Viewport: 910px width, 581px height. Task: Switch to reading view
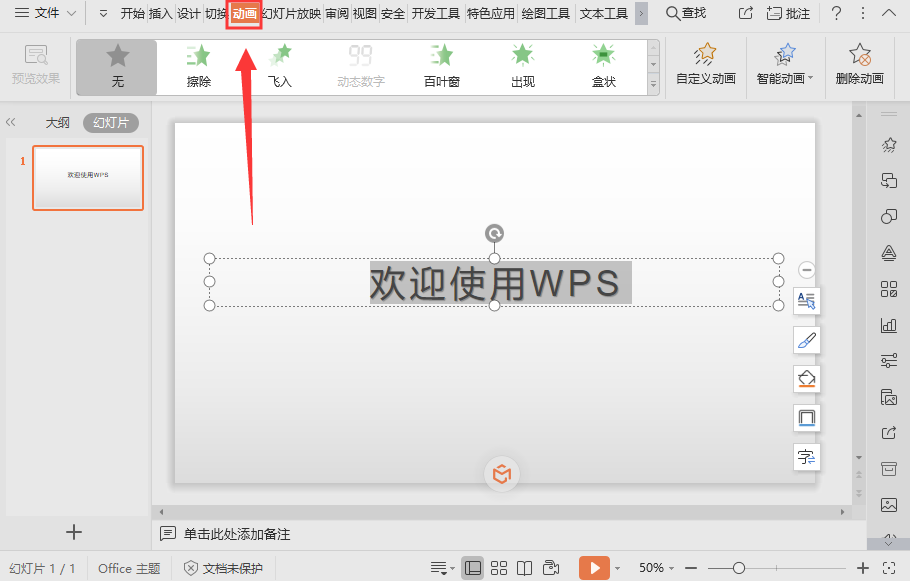point(525,568)
